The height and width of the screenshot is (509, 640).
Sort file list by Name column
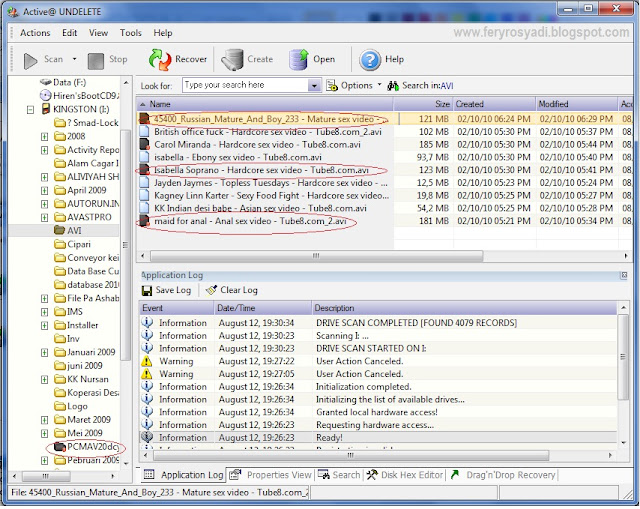(264, 104)
